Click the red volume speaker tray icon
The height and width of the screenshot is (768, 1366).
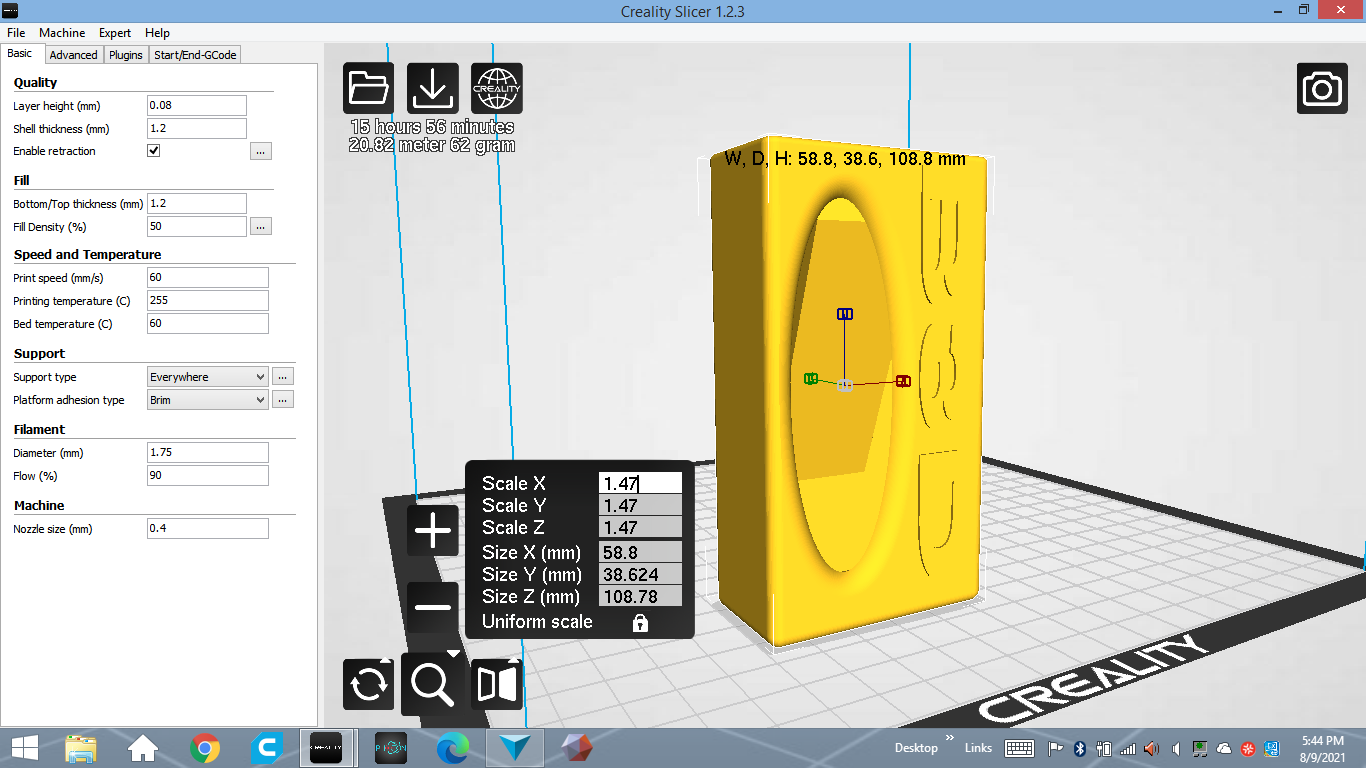click(x=1152, y=748)
